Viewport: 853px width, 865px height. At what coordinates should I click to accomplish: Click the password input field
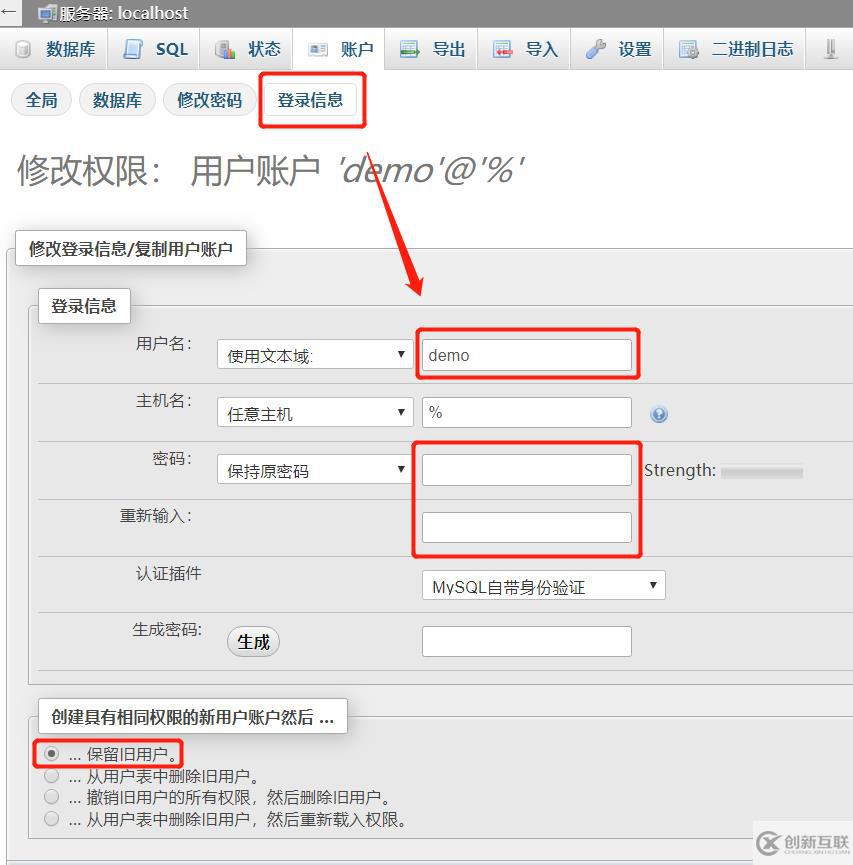(x=526, y=470)
